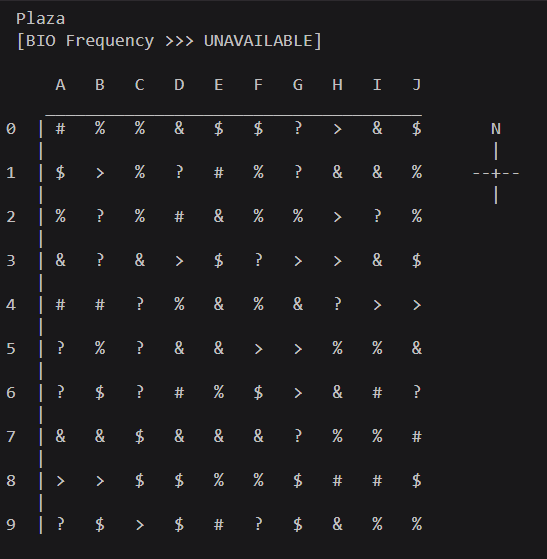The width and height of the screenshot is (547, 559).
Task: Click the & symbol at cell J5
Action: coord(416,348)
